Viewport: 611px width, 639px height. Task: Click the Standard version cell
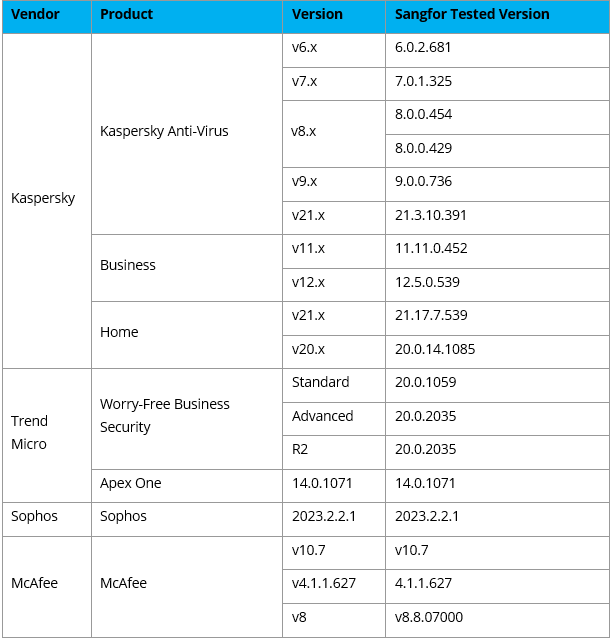[x=320, y=382]
